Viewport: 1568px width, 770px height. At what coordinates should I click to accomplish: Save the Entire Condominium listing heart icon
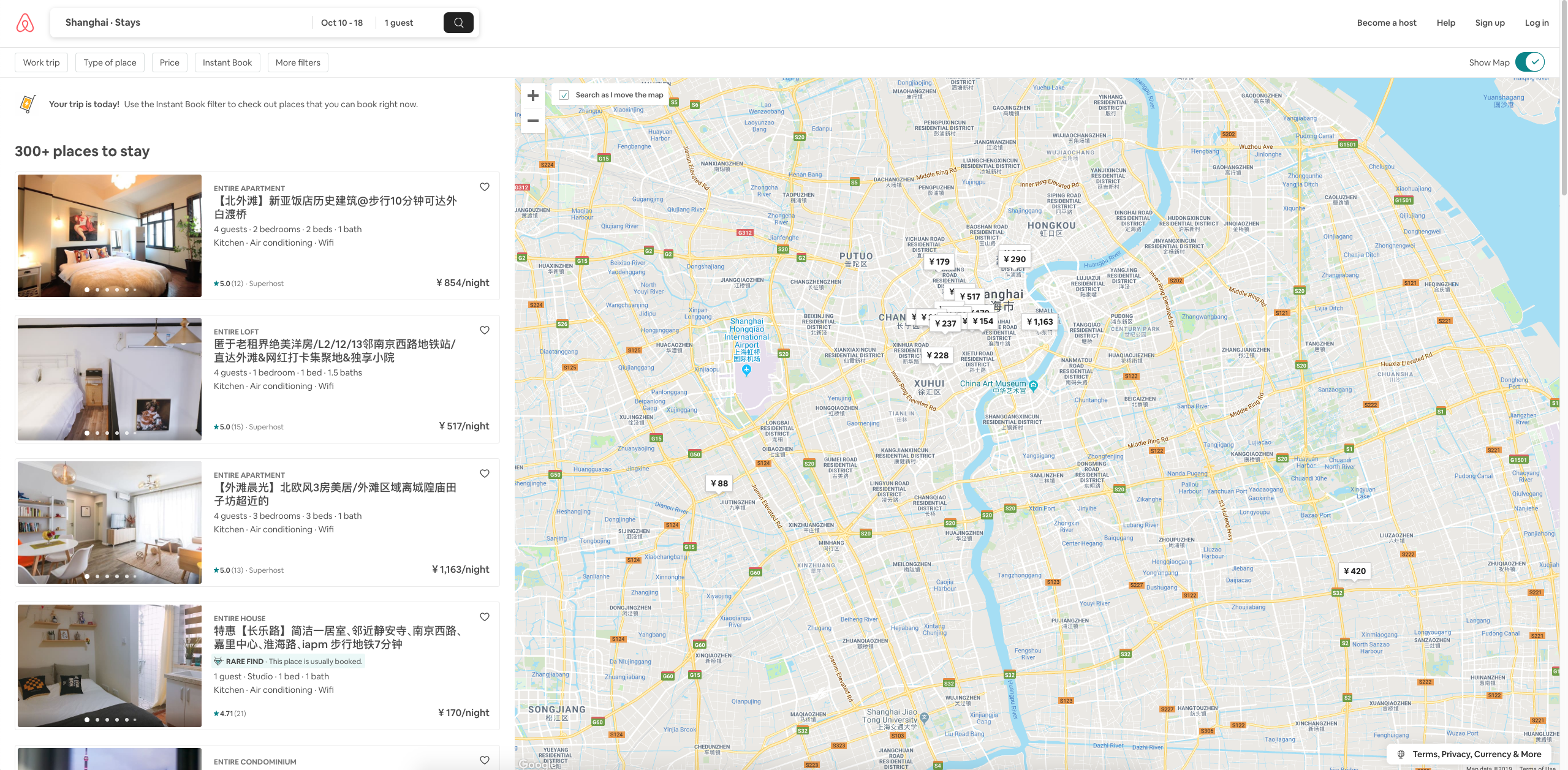pos(485,760)
